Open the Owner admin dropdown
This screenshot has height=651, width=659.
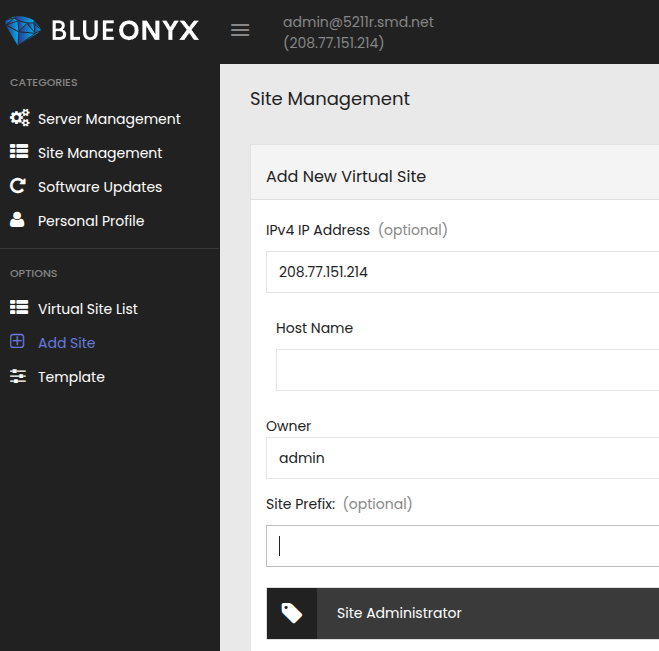[x=462, y=458]
